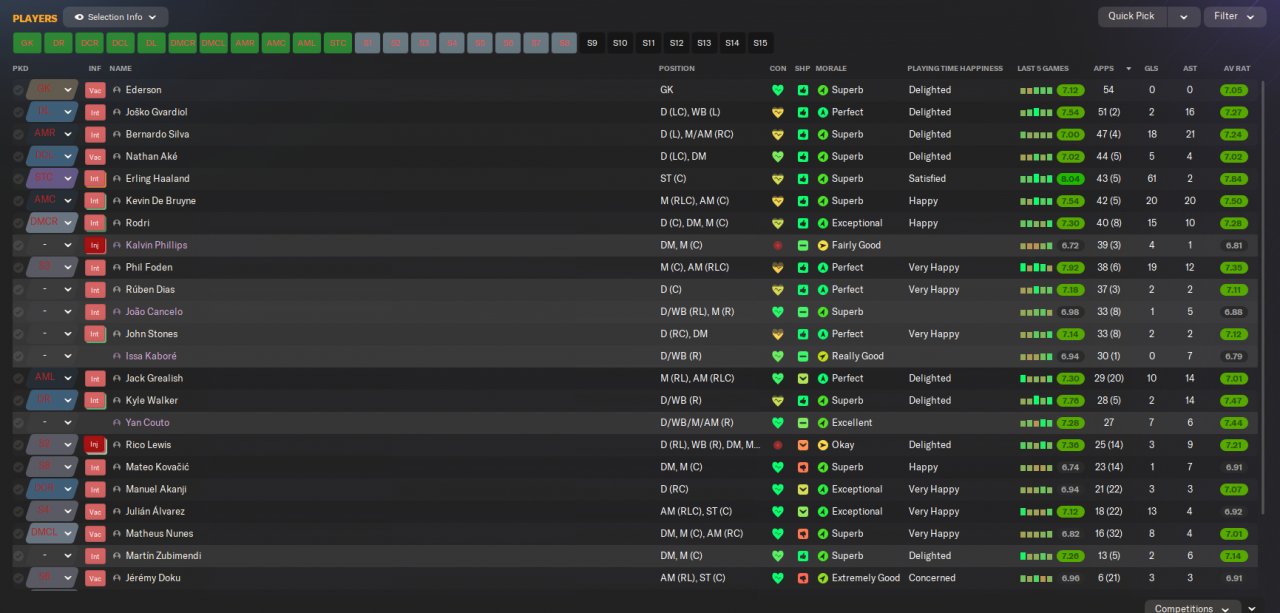Click the person icon beside Erling Haaland's name

coord(117,179)
